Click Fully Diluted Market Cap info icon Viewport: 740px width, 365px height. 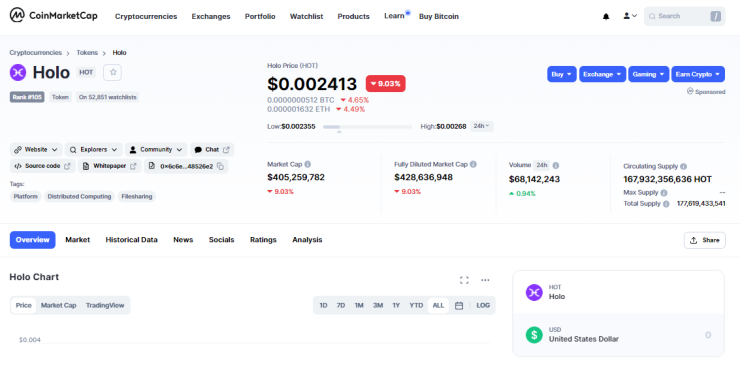point(473,164)
